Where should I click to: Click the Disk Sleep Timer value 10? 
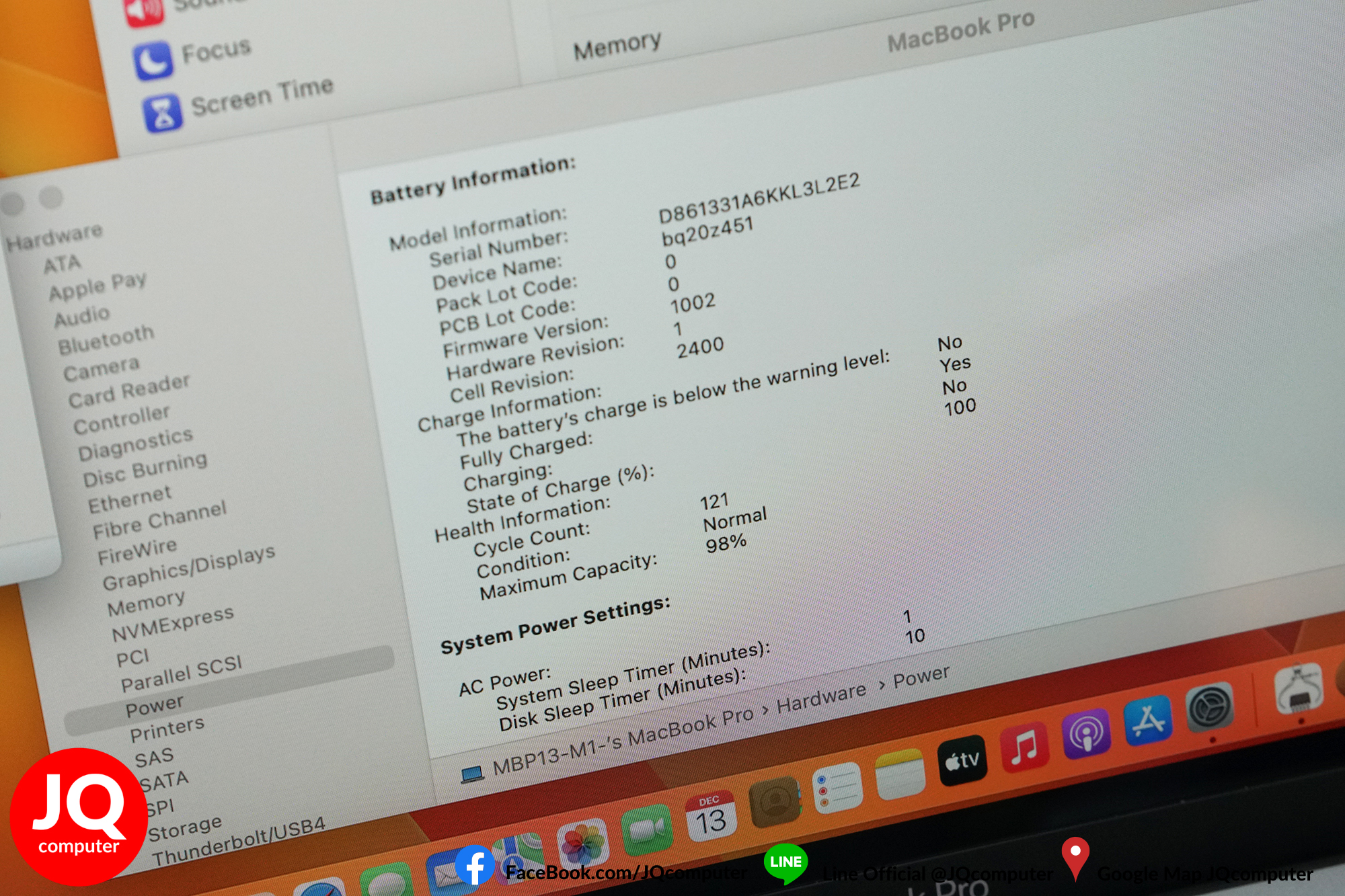pos(915,636)
